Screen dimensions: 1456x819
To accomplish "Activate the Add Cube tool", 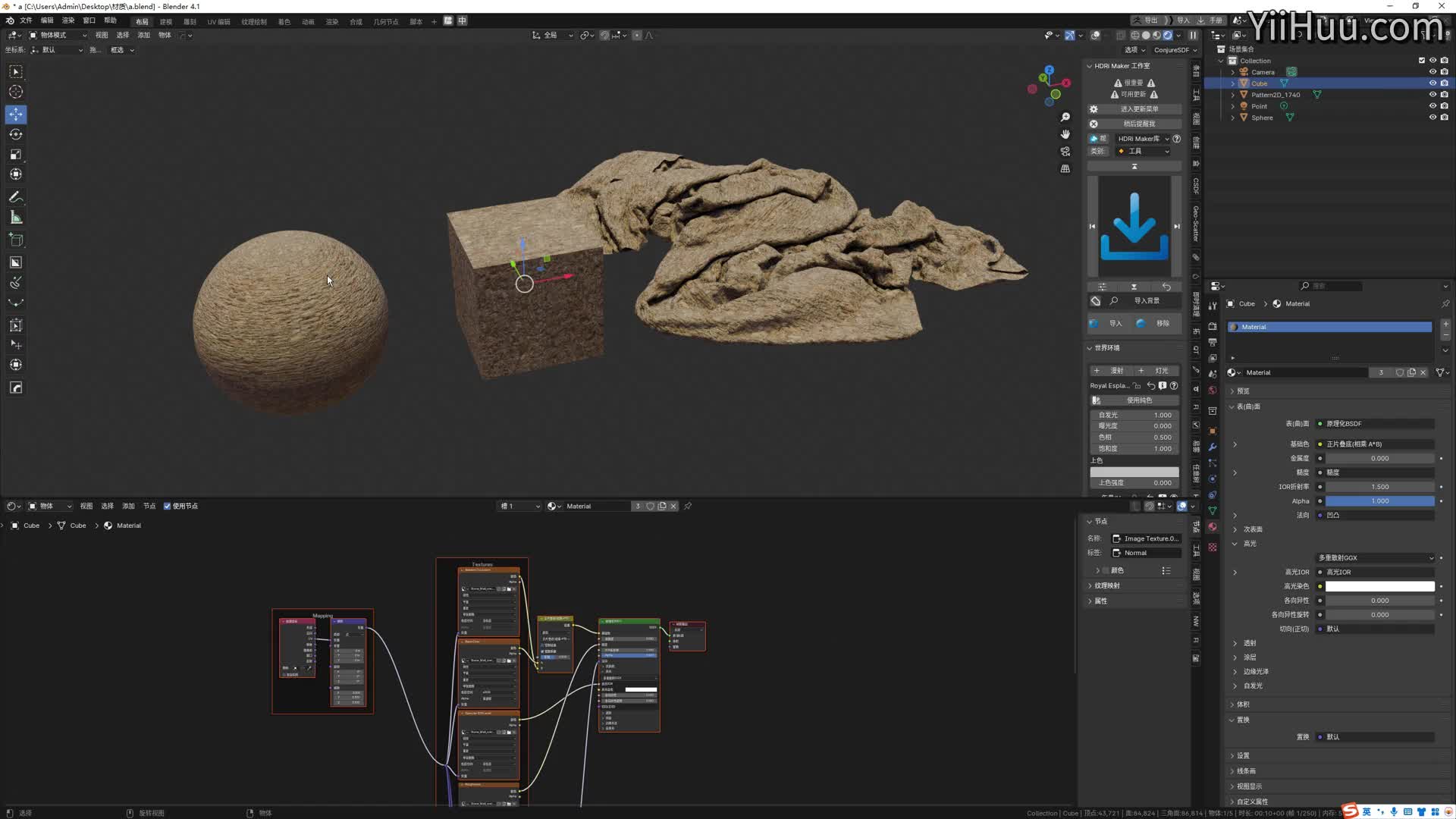I will (x=15, y=240).
